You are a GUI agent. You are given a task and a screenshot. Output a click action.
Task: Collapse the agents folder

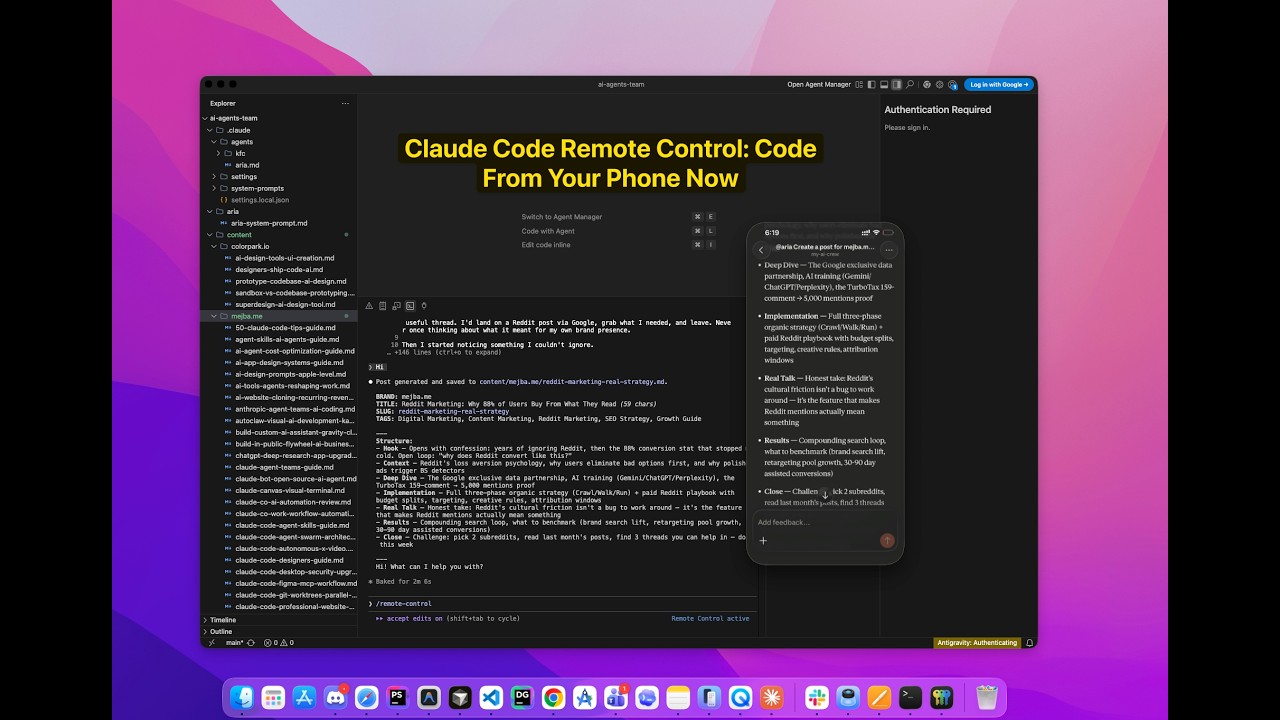point(214,142)
